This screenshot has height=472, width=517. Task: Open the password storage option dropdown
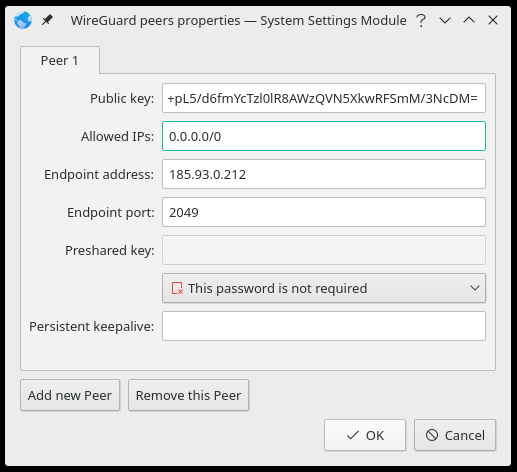[324, 288]
